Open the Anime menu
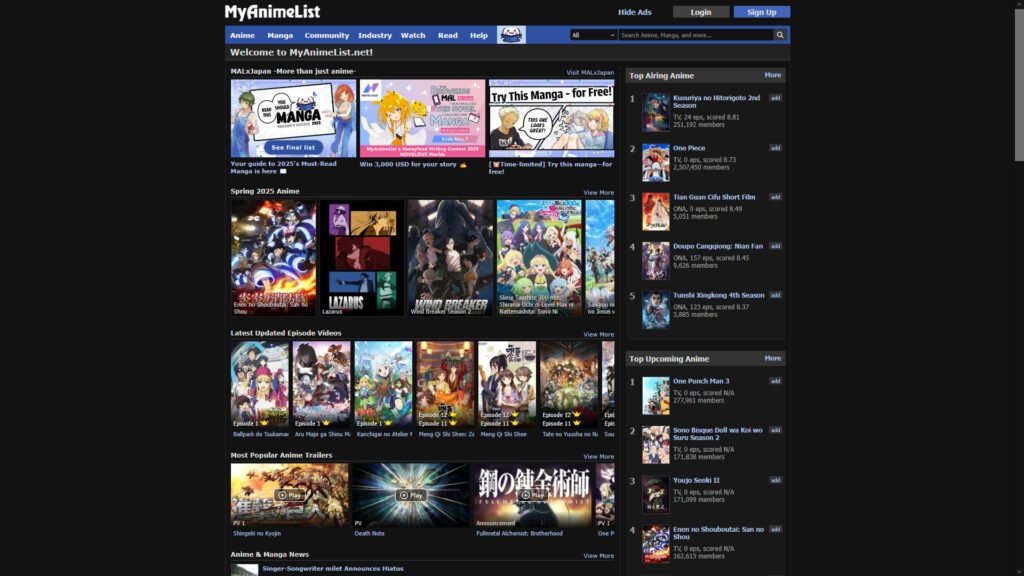1024x576 pixels. (x=242, y=35)
